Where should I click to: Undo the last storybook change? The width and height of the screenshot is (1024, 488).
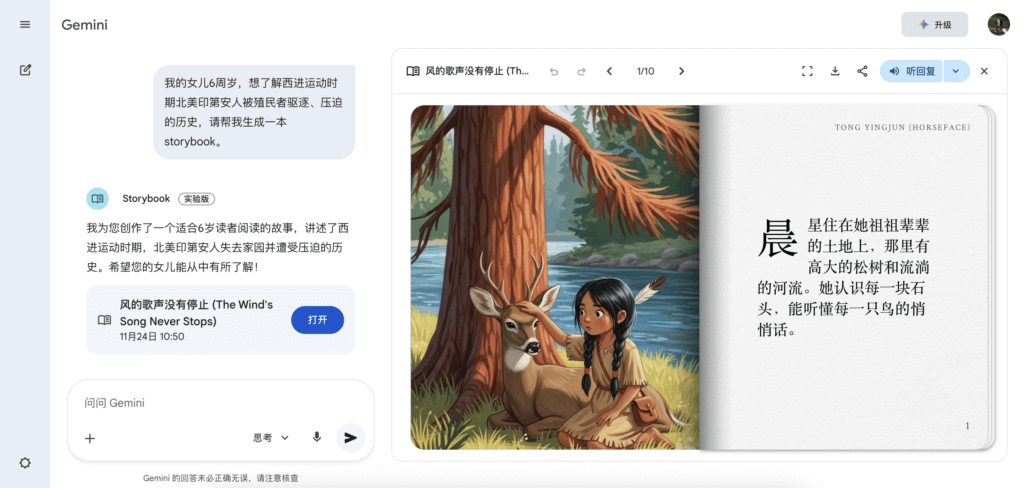click(x=554, y=71)
